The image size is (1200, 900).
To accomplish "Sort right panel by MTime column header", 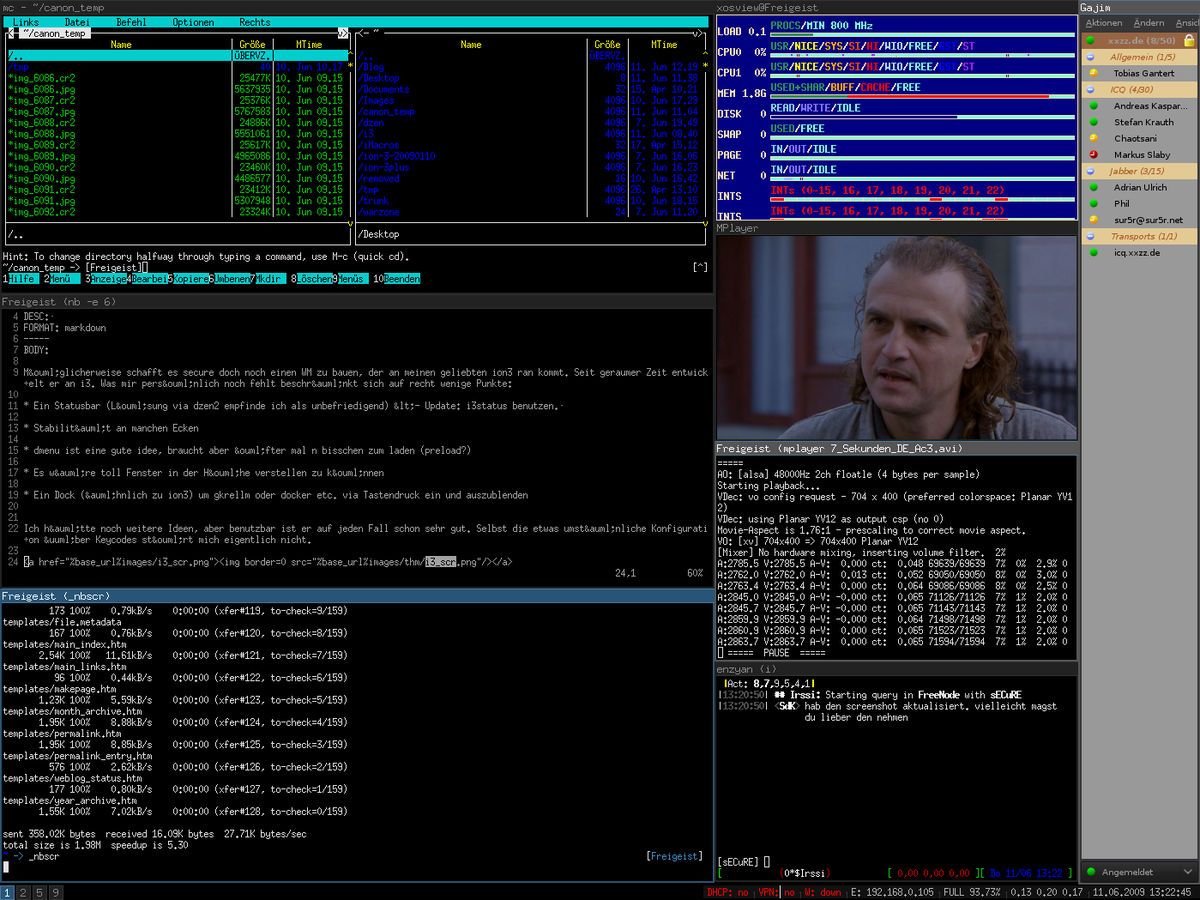I will [x=664, y=44].
